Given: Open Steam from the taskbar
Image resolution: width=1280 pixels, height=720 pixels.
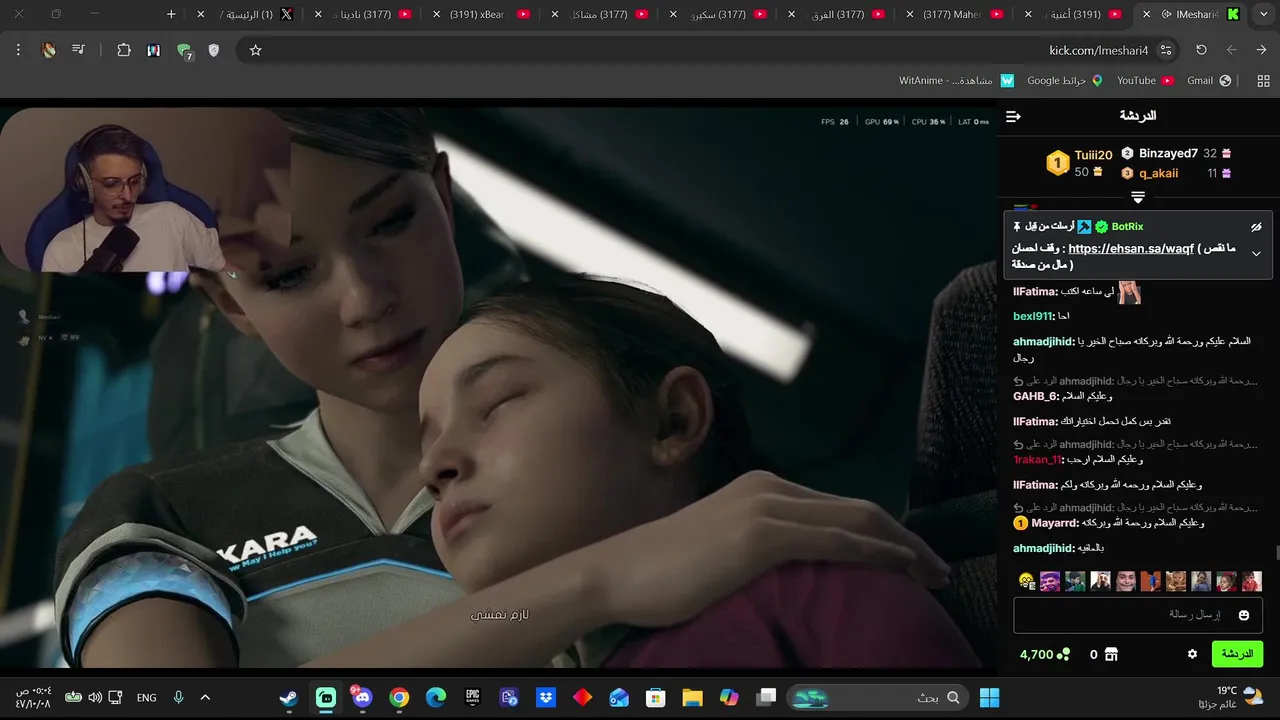Looking at the screenshot, I should 289,697.
